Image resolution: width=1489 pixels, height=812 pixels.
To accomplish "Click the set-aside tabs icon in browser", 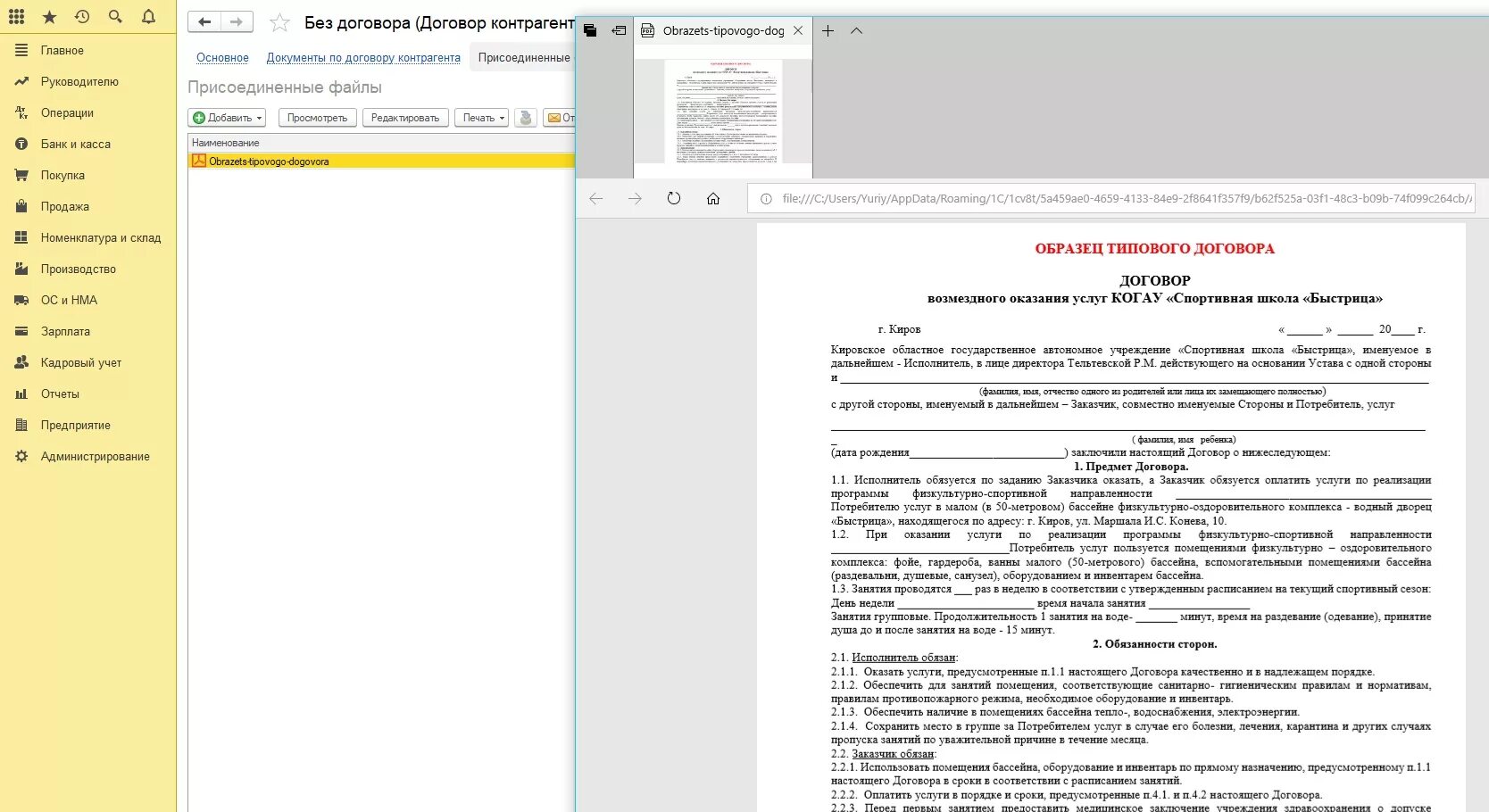I will [x=590, y=30].
